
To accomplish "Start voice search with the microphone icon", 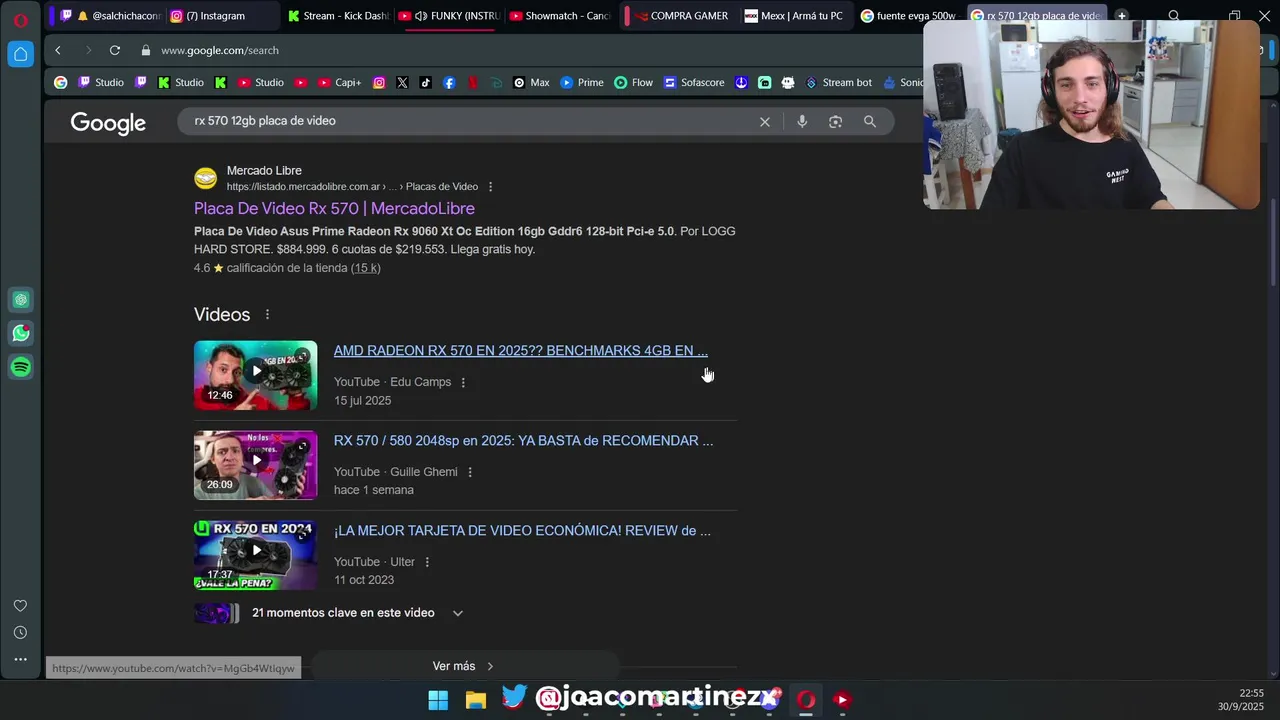I will 802,121.
